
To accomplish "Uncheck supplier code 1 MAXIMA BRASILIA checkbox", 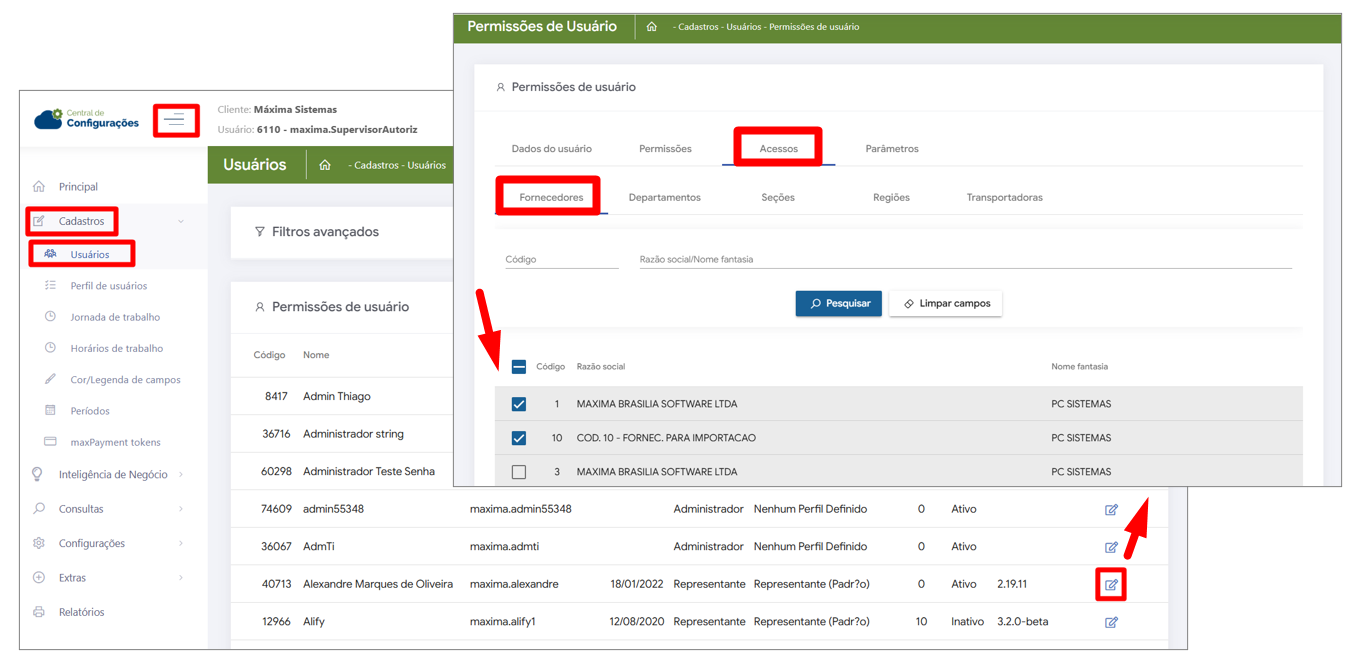I will pos(519,405).
